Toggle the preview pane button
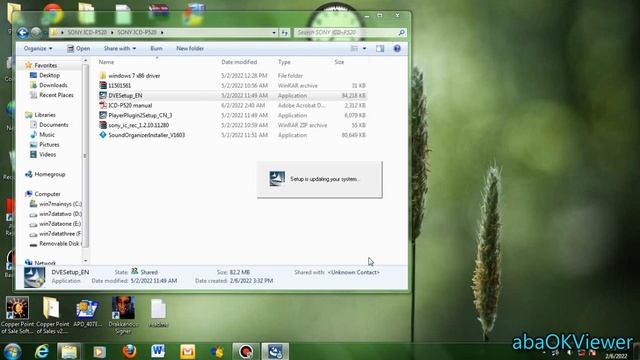This screenshot has height=360, width=640. tap(380, 49)
